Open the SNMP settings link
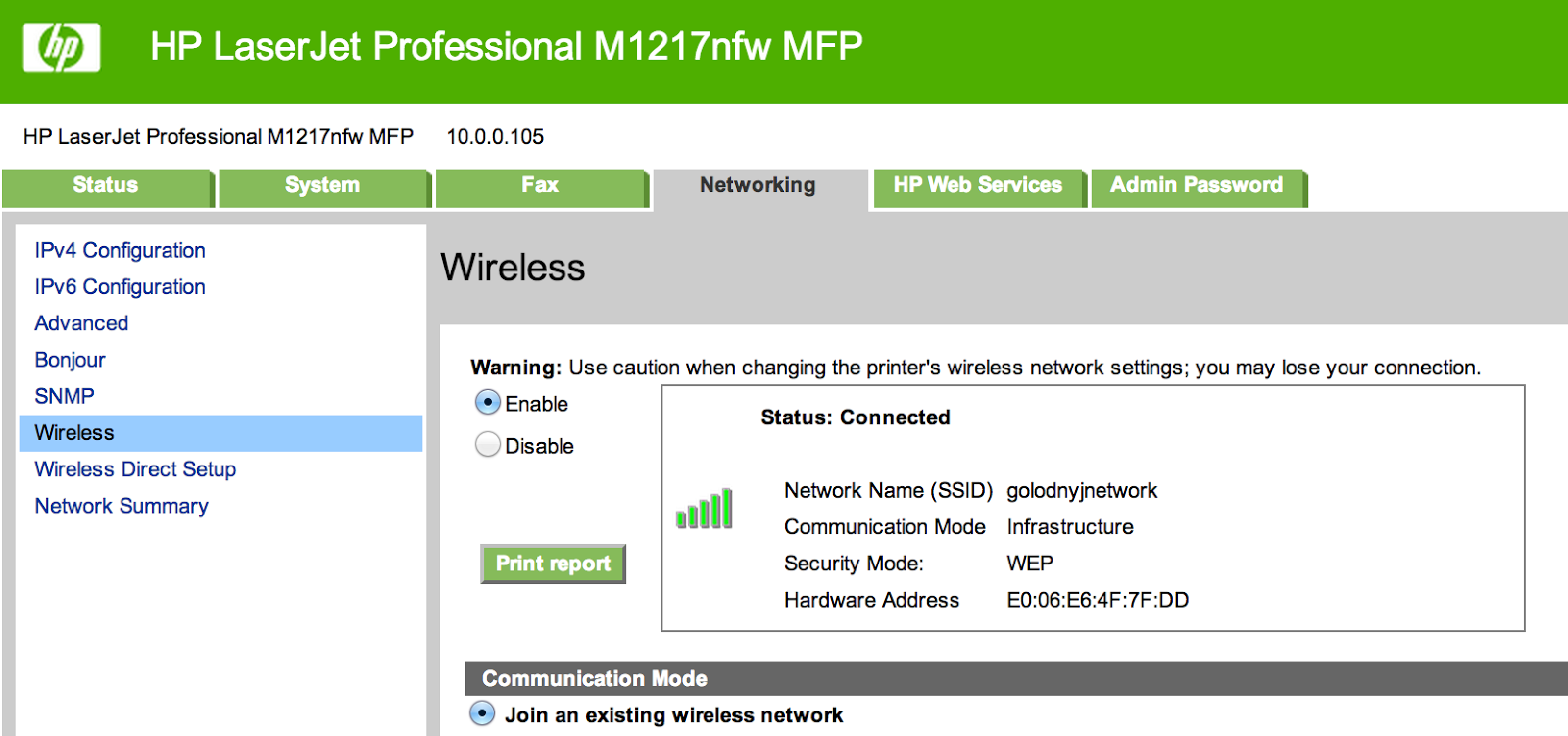Screen dimensions: 1568x736 pyautogui.click(x=65, y=396)
